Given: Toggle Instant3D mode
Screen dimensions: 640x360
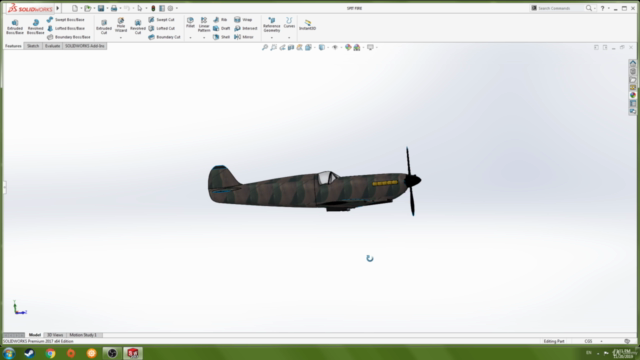Looking at the screenshot, I should coord(307,24).
